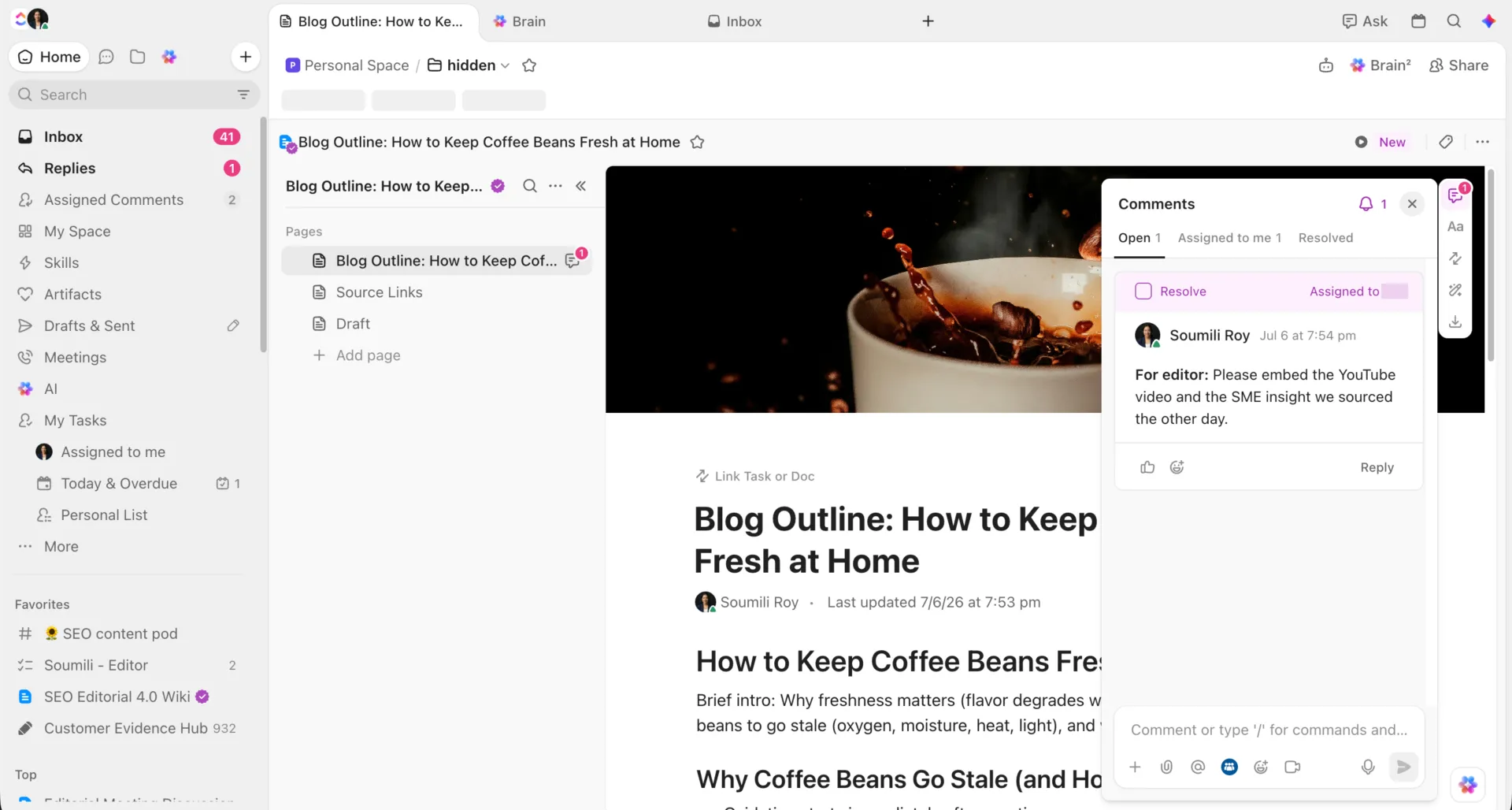Click the Ask button in the top bar
This screenshot has height=810, width=1512.
(x=1365, y=21)
